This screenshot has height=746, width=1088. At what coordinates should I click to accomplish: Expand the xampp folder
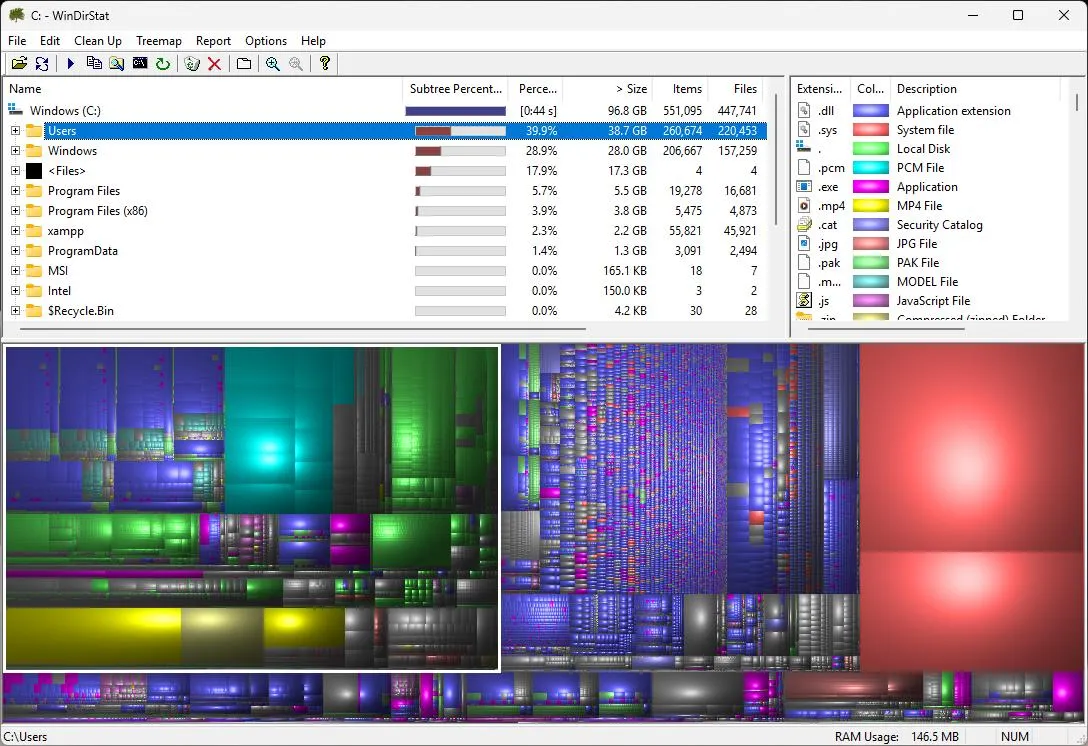click(15, 231)
